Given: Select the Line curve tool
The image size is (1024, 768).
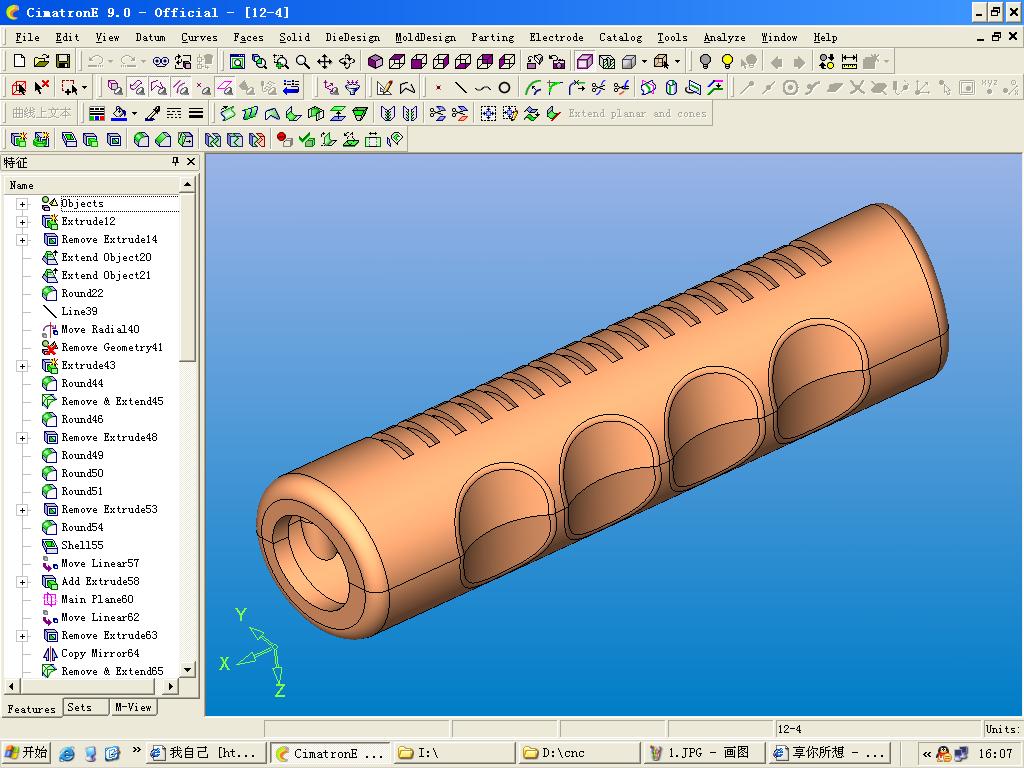Looking at the screenshot, I should [x=460, y=87].
